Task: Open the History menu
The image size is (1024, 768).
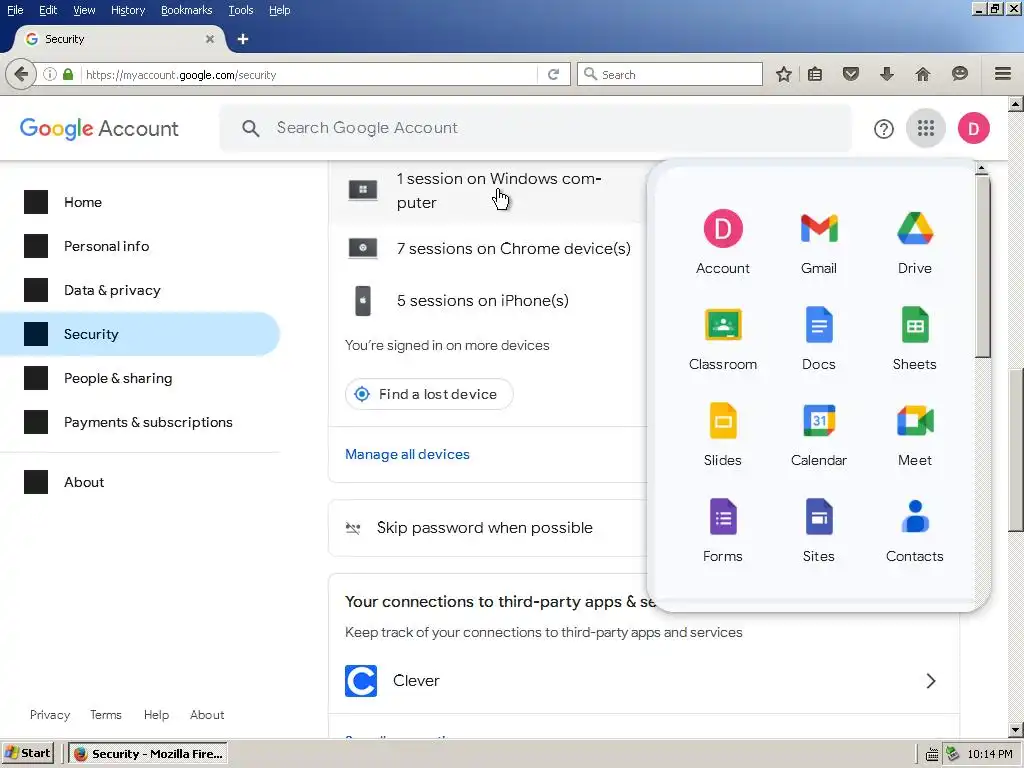Action: pos(127,10)
